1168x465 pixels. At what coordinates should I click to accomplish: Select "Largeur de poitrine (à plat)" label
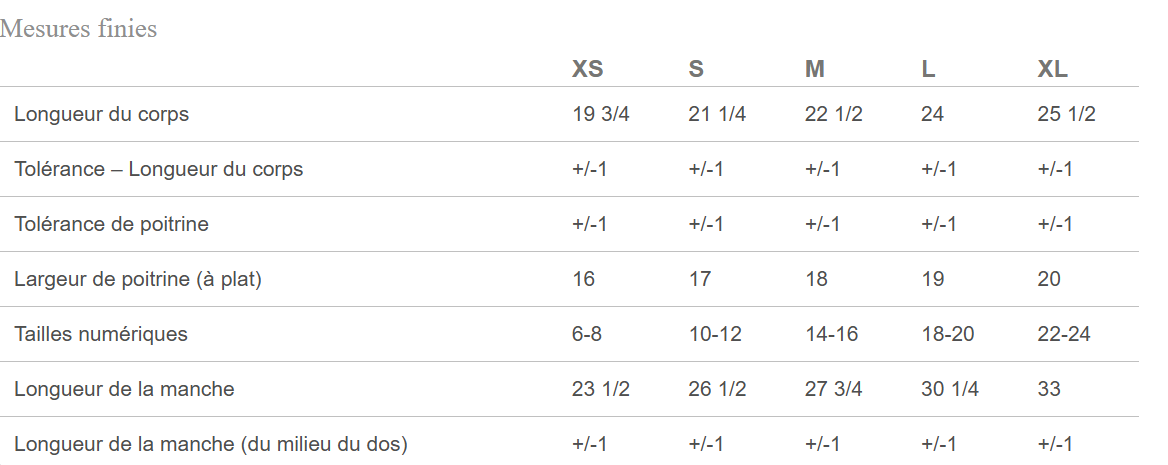(x=138, y=279)
